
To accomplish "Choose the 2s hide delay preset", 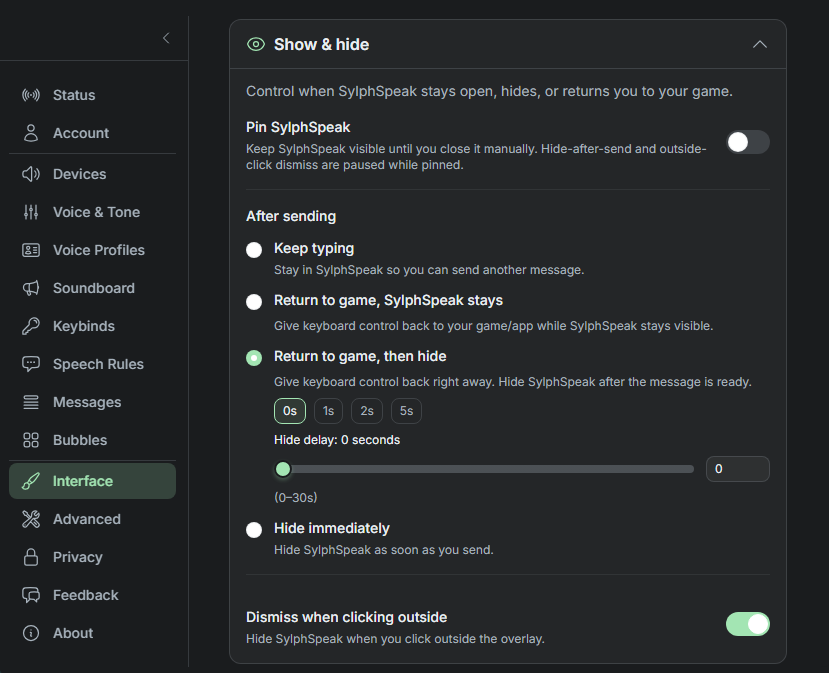I will [x=367, y=411].
